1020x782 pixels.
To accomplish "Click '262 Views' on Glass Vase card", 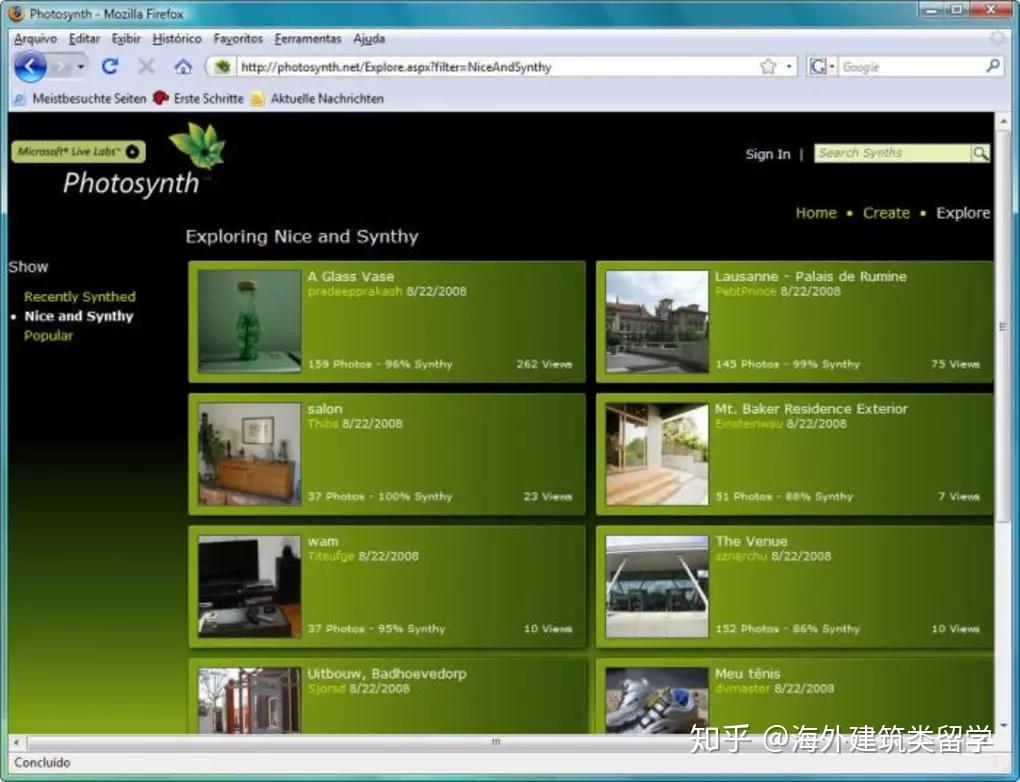I will pyautogui.click(x=544, y=364).
